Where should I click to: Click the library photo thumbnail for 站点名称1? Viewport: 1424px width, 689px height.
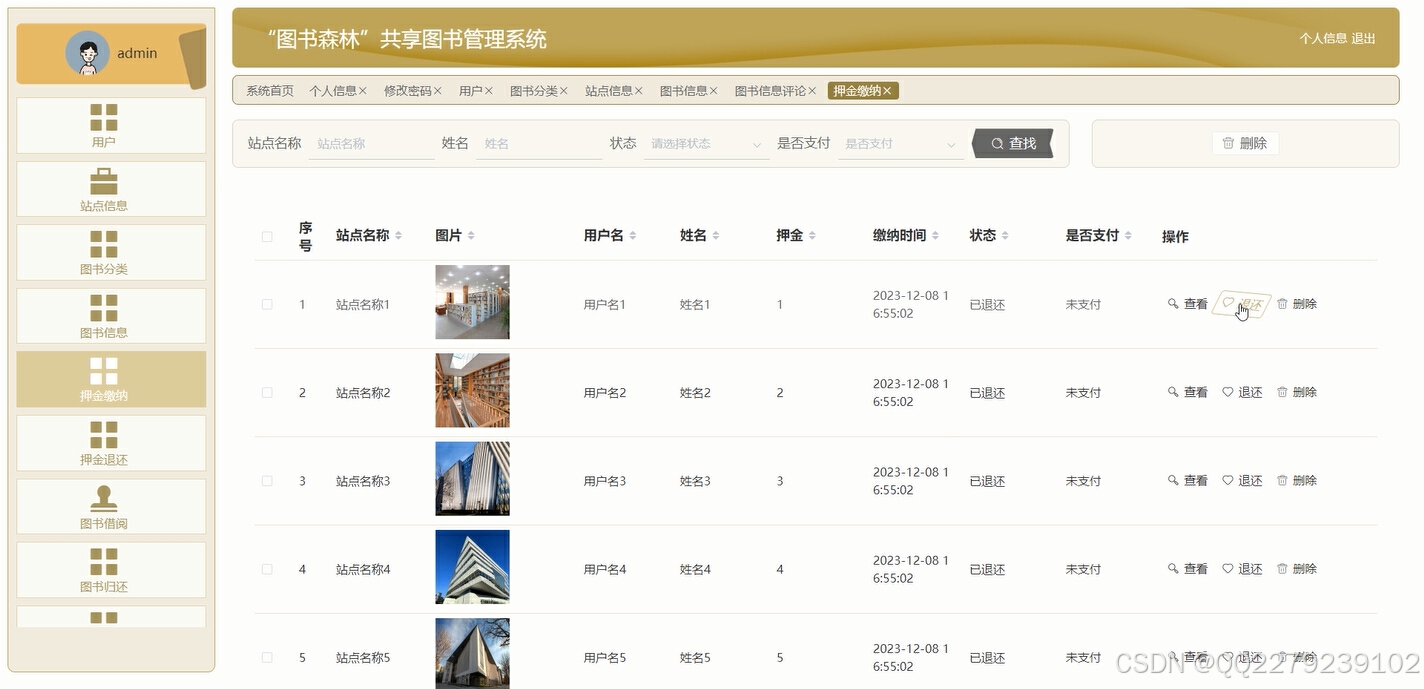(x=472, y=302)
